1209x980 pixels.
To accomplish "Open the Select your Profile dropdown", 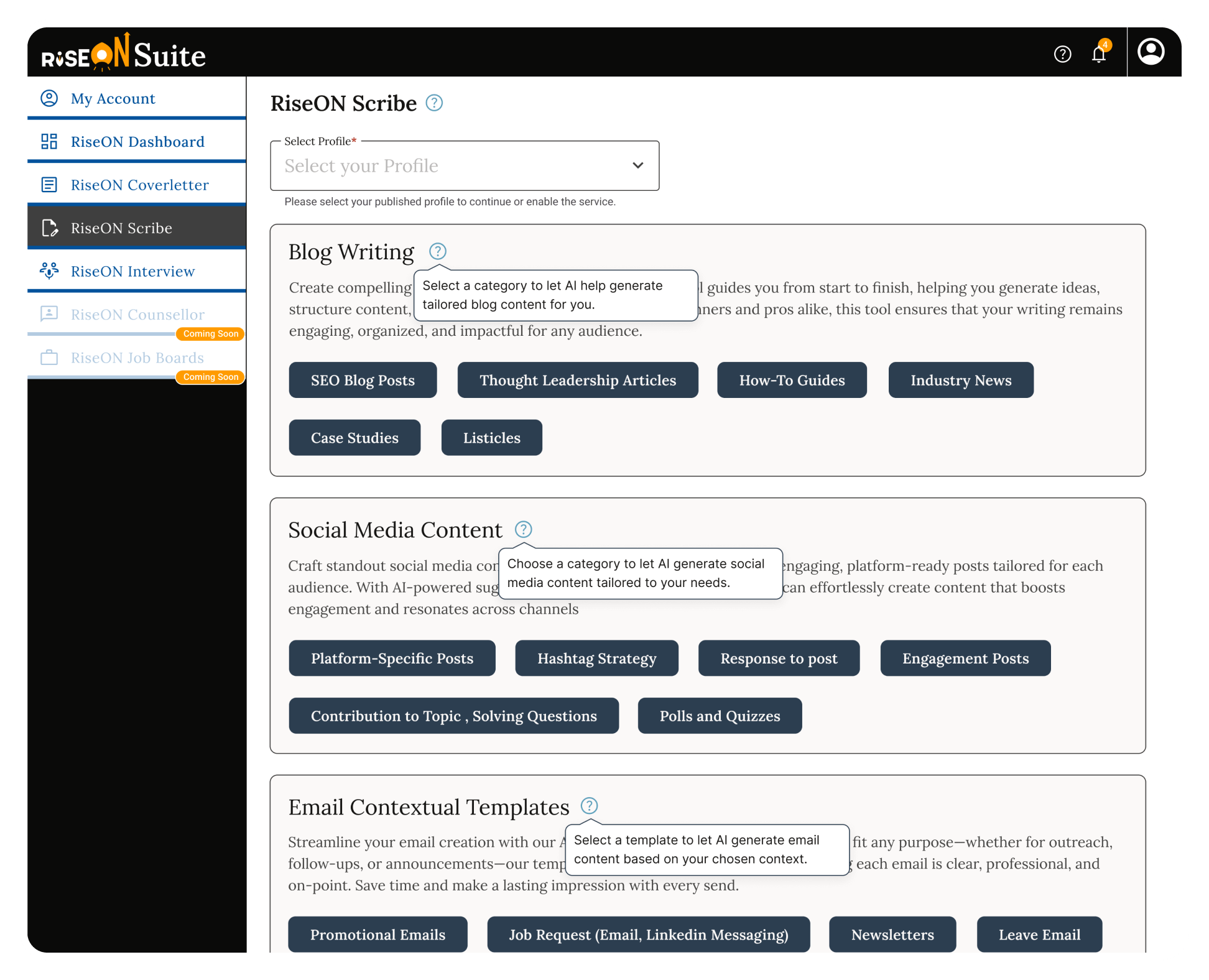I will click(x=465, y=166).
